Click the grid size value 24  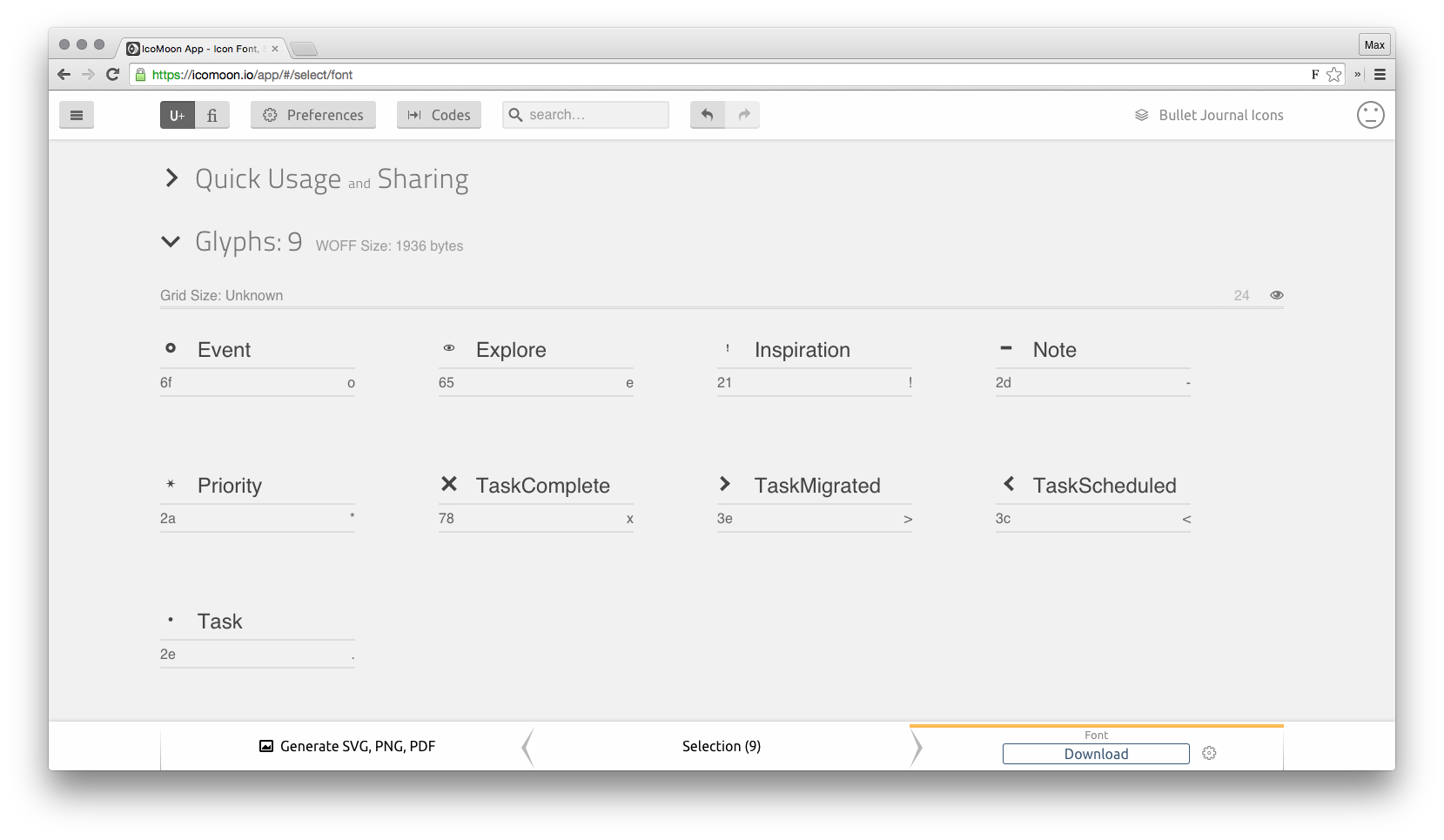(1242, 296)
